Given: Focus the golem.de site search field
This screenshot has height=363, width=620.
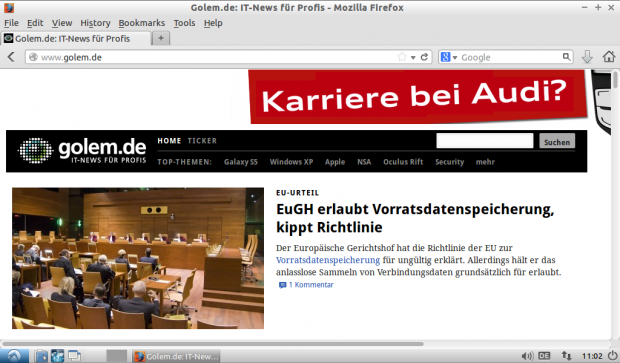Looking at the screenshot, I should (x=485, y=141).
